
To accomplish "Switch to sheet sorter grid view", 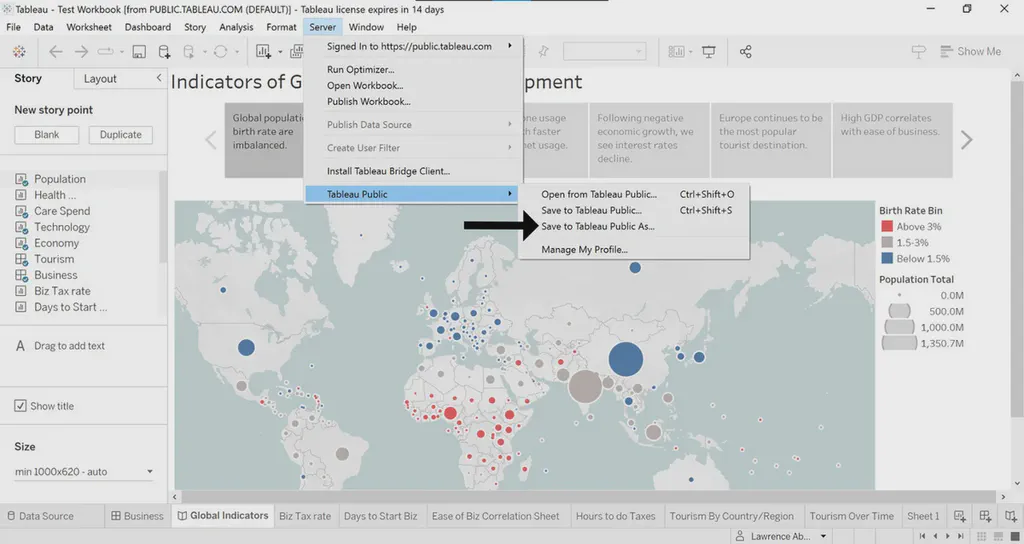I will 982,536.
